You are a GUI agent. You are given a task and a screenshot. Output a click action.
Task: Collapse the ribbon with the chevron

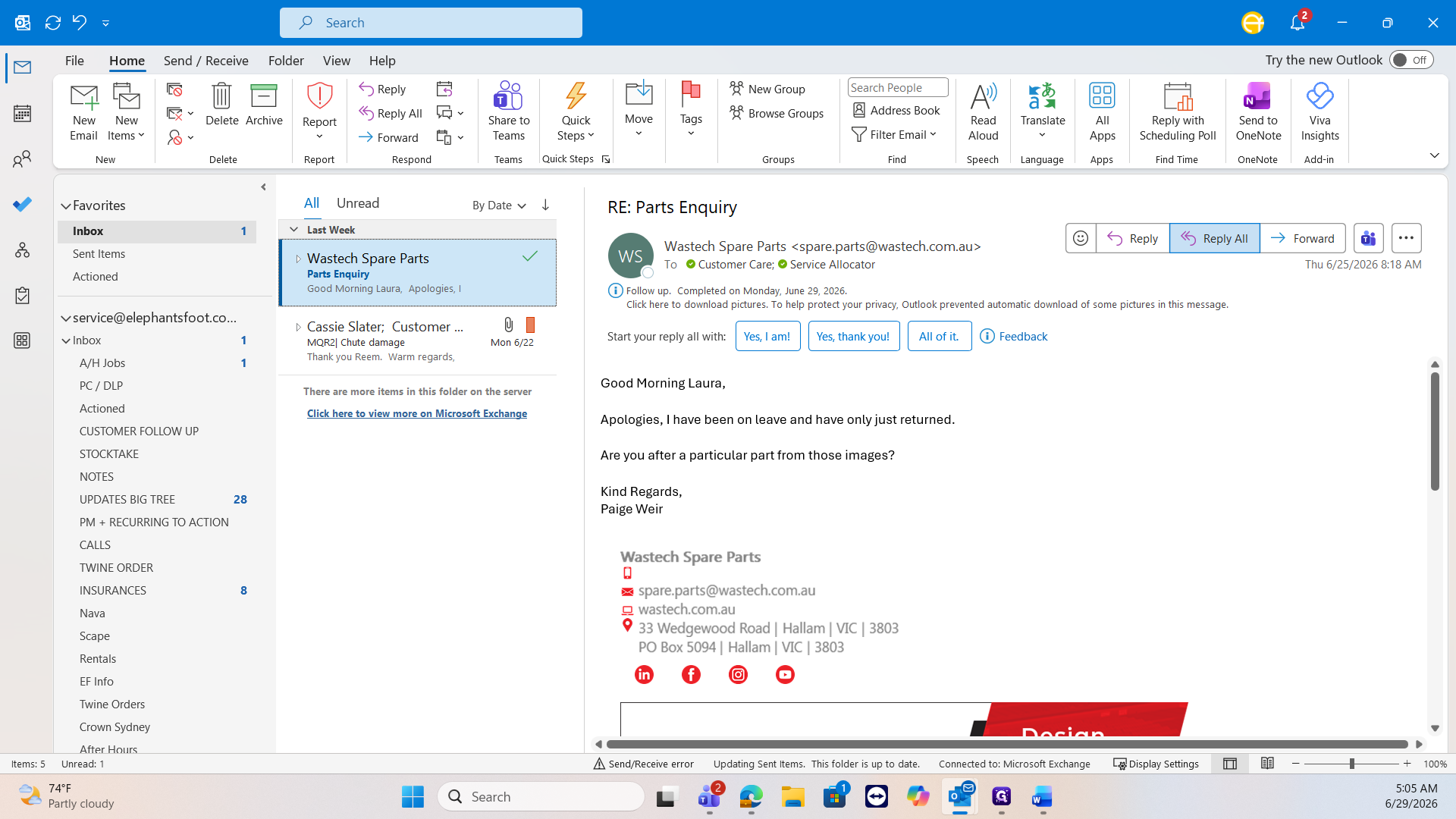click(x=1434, y=155)
